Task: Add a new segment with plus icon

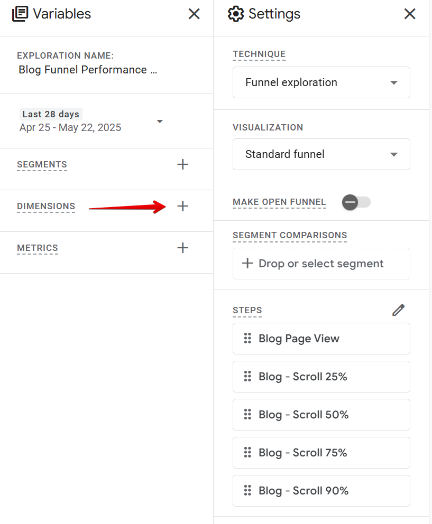Action: point(182,164)
